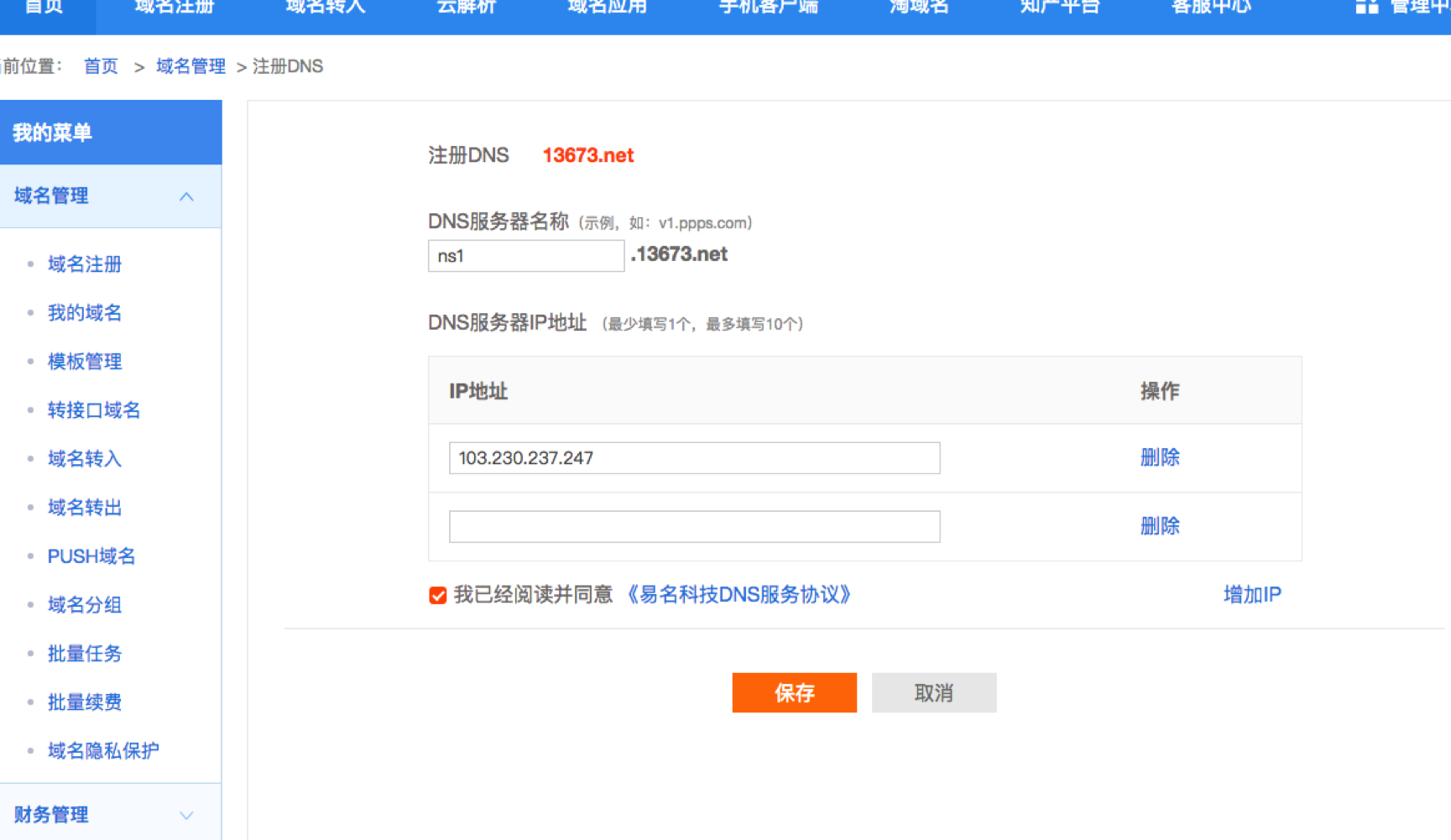Delete the 103.230.237.247 IP row

coord(1159,457)
